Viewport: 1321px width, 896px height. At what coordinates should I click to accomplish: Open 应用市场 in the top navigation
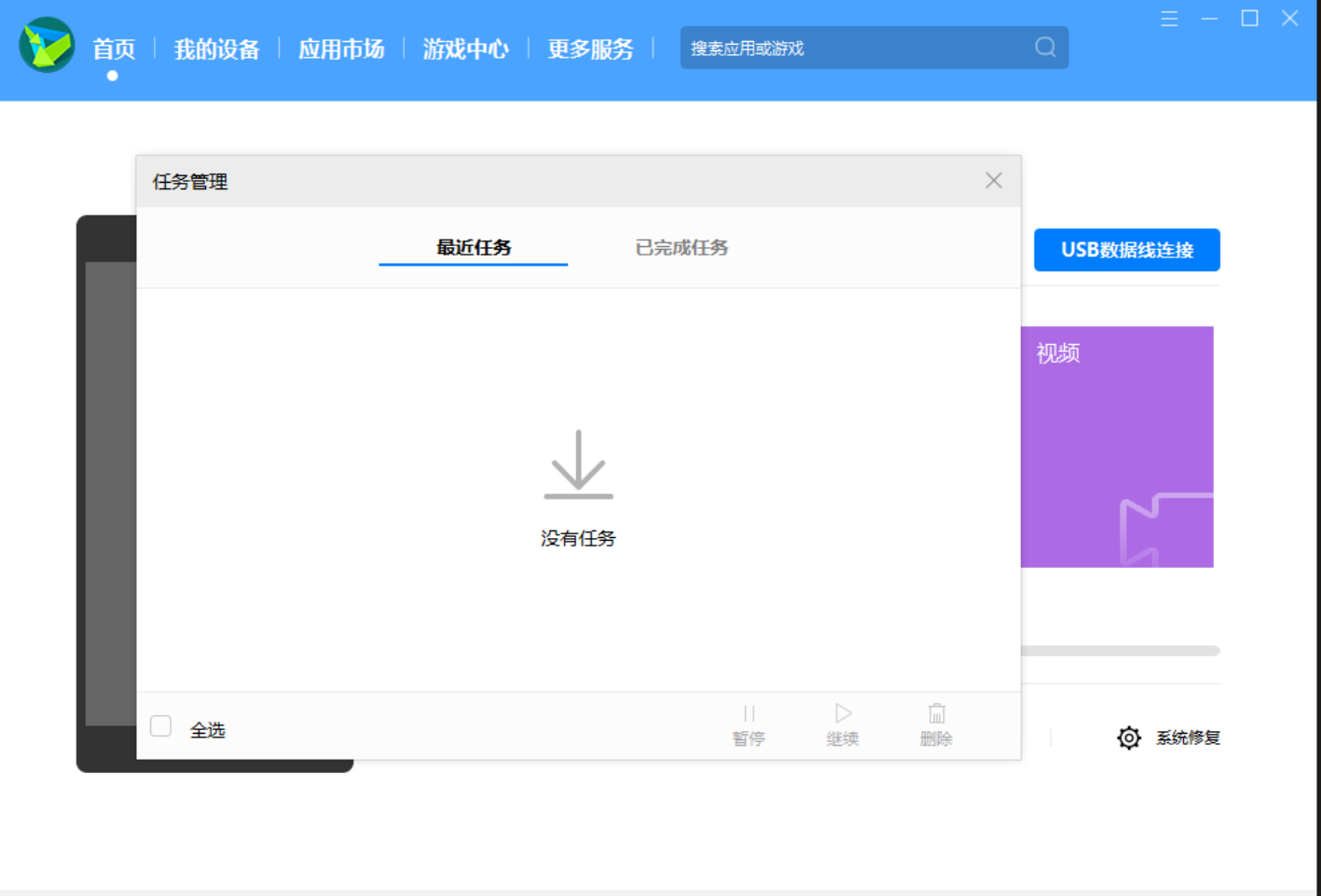(341, 48)
